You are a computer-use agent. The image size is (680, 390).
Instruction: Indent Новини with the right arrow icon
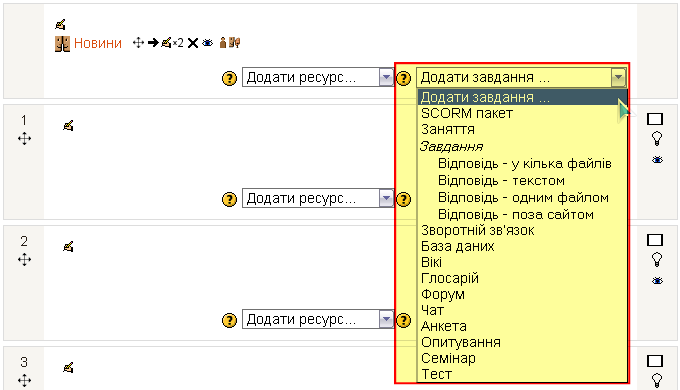(x=153, y=43)
